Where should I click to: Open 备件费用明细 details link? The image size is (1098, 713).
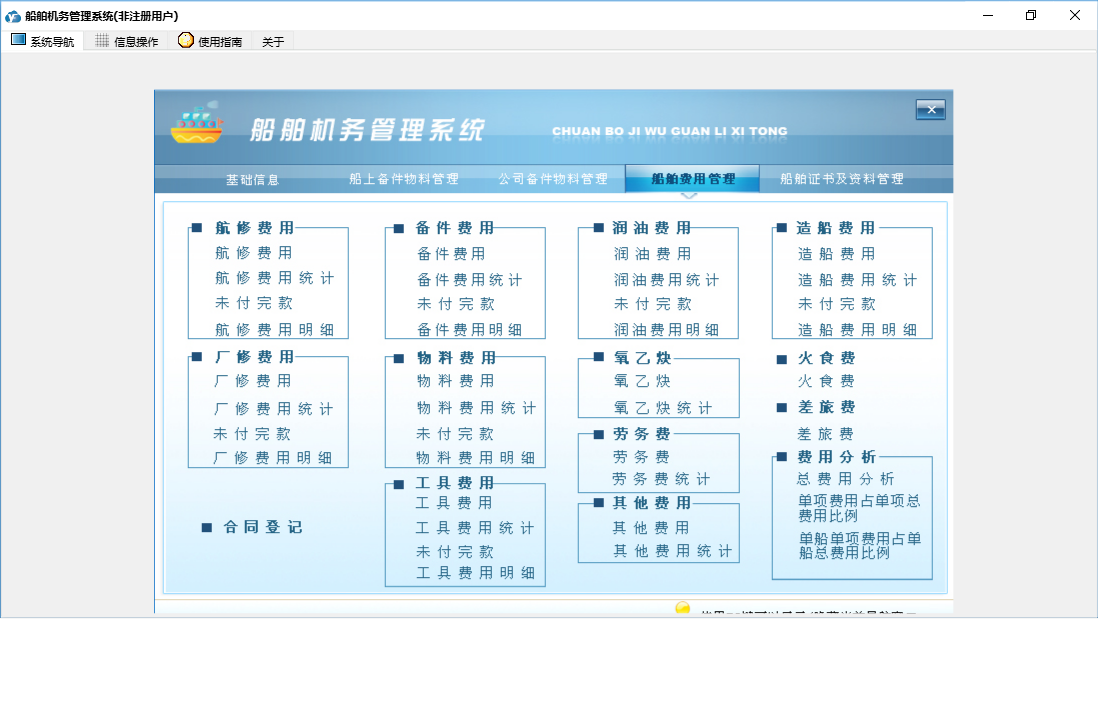[469, 330]
